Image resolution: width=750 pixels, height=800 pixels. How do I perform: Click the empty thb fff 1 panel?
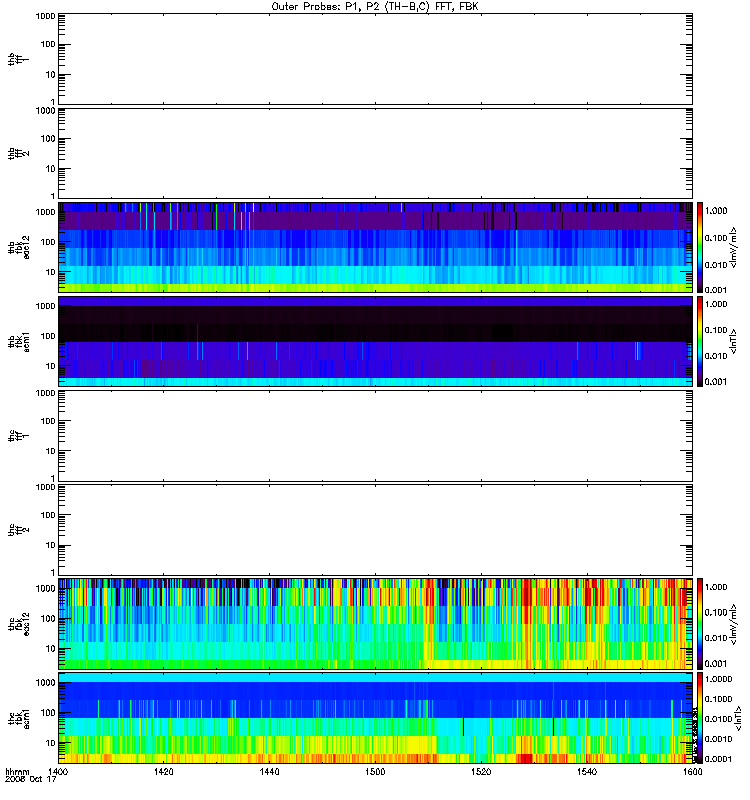375,59
